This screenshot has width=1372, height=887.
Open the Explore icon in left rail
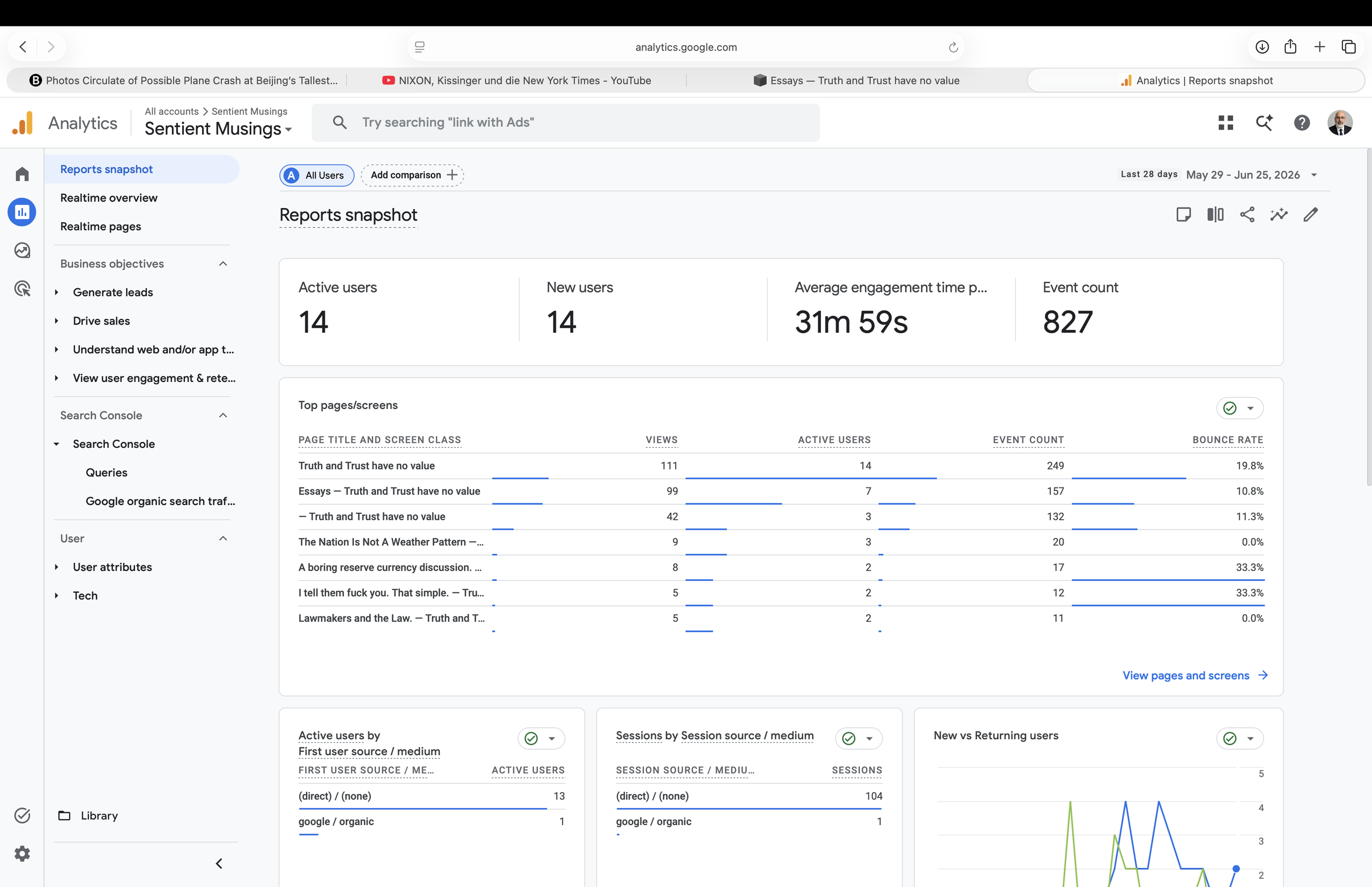point(22,250)
